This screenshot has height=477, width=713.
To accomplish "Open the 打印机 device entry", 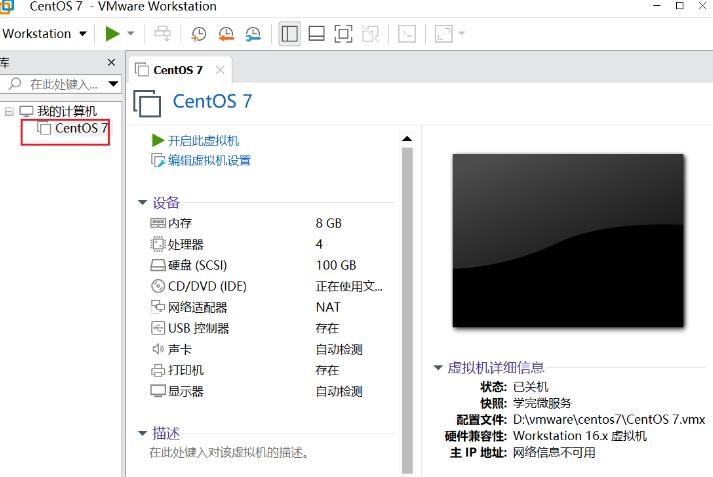I will [x=186, y=370].
